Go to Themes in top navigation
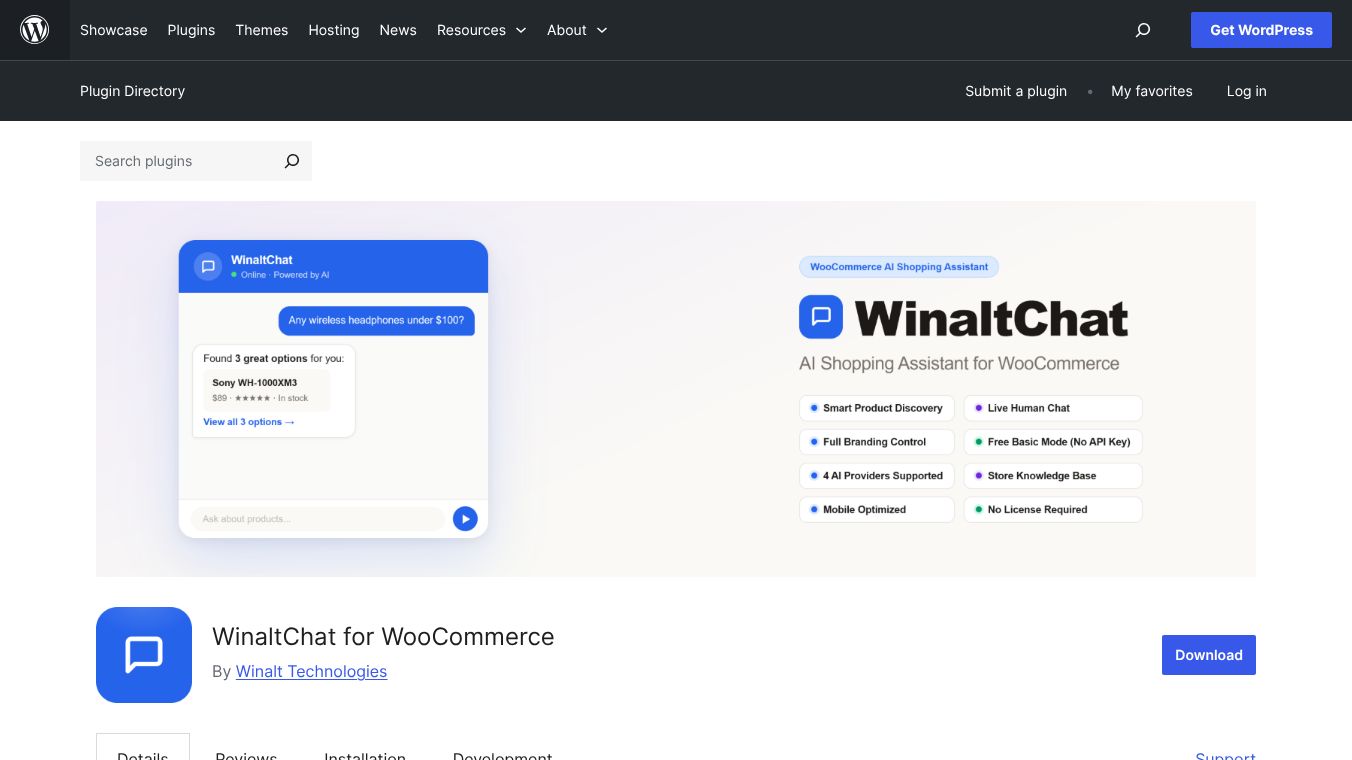This screenshot has width=1352, height=760. [x=262, y=30]
